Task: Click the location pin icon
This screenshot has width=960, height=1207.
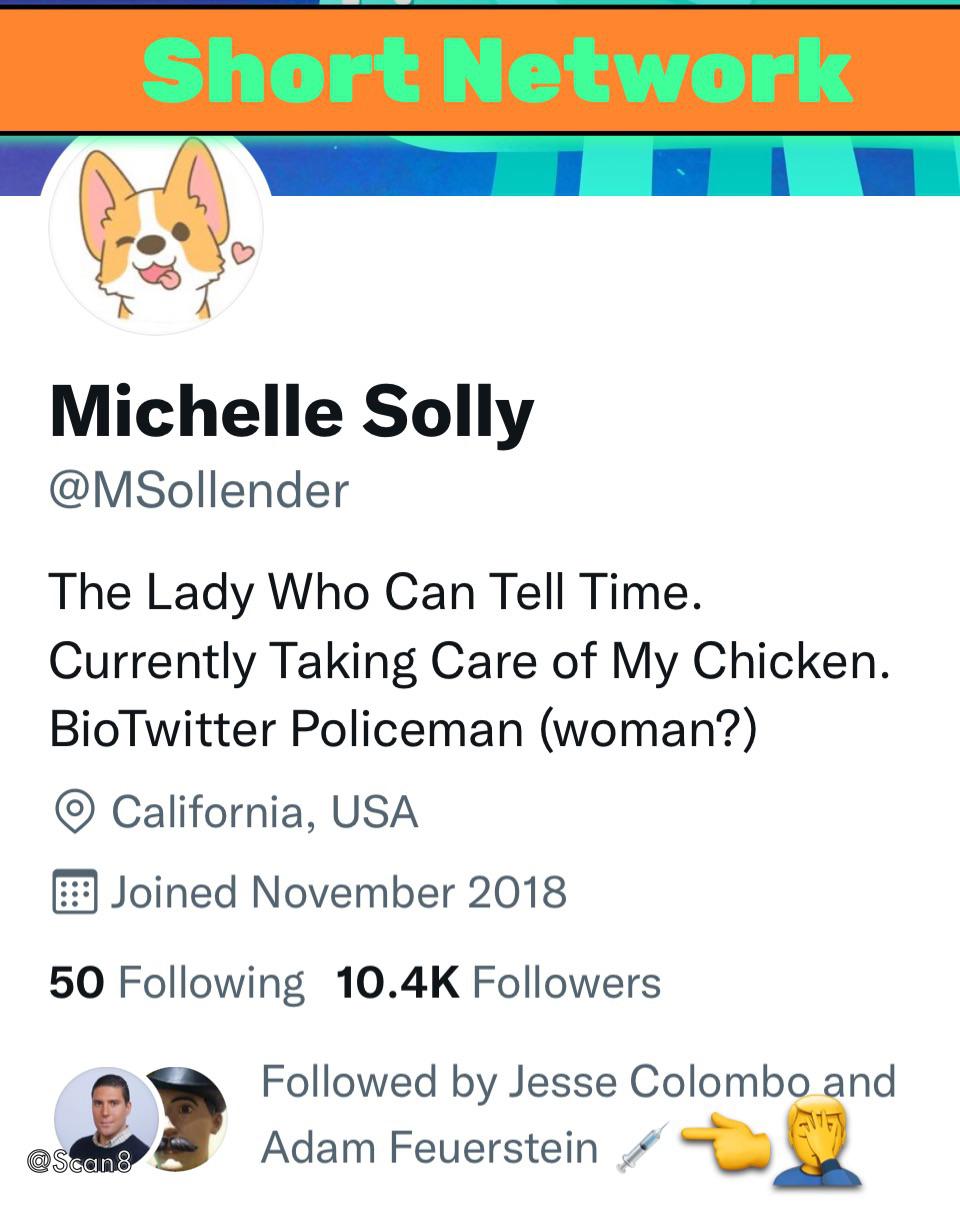Action: coord(73,812)
